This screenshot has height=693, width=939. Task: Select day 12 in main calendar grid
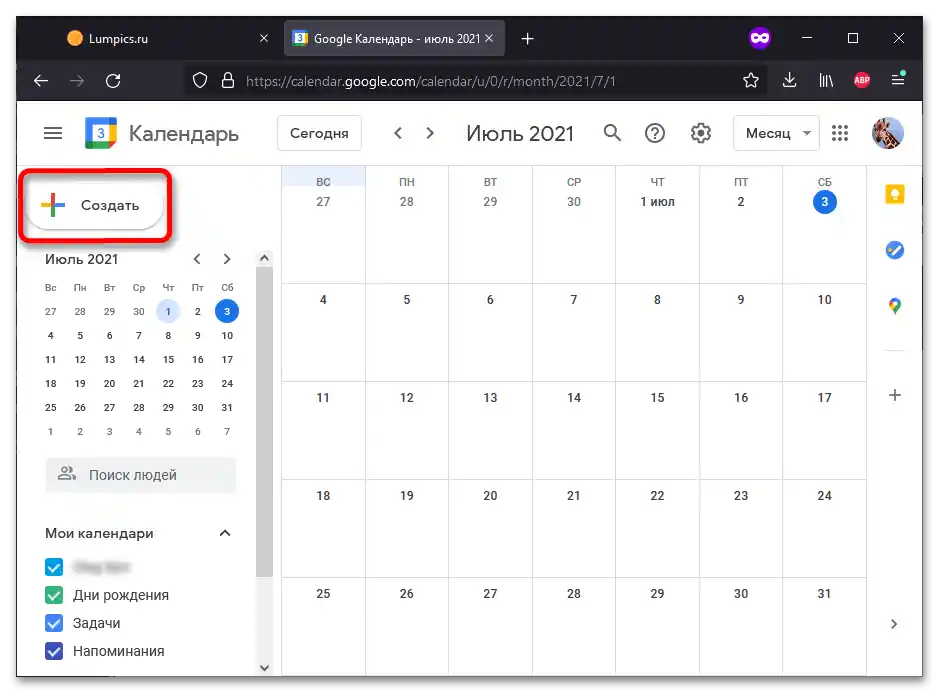407,398
